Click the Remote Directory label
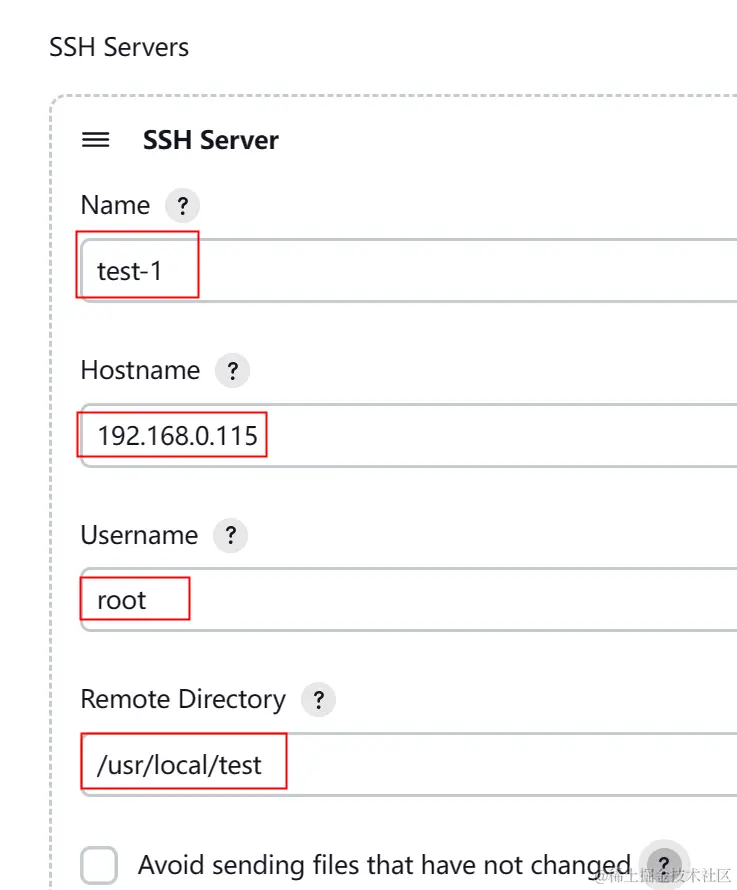 point(183,699)
